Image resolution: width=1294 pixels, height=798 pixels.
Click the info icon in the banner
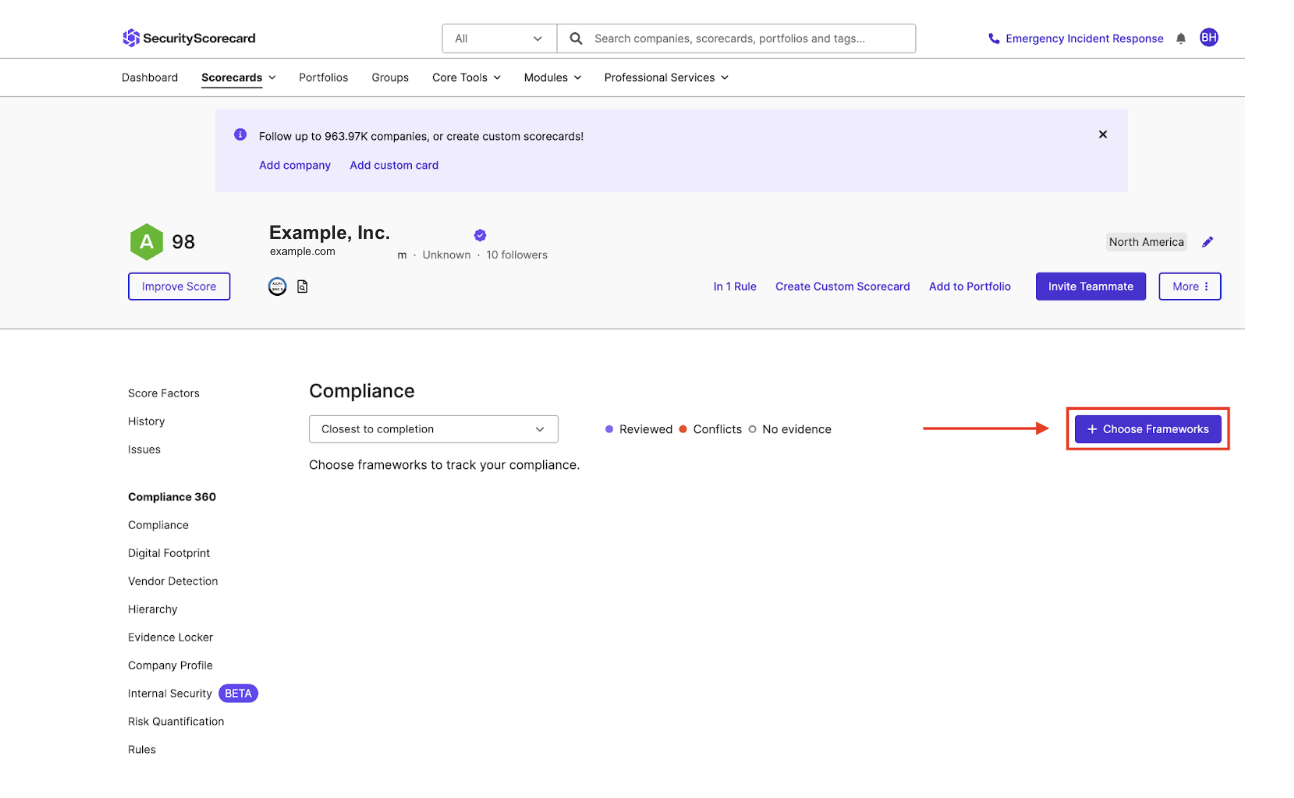coord(240,134)
